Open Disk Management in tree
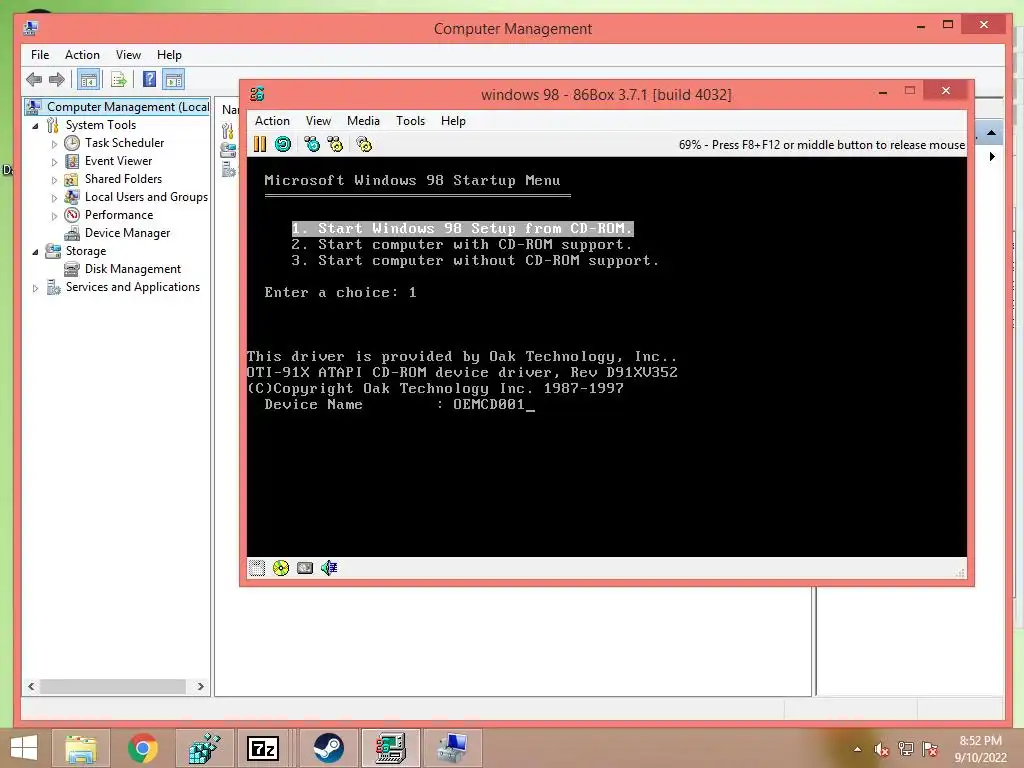Screen dimensions: 1024x768 pos(133,269)
